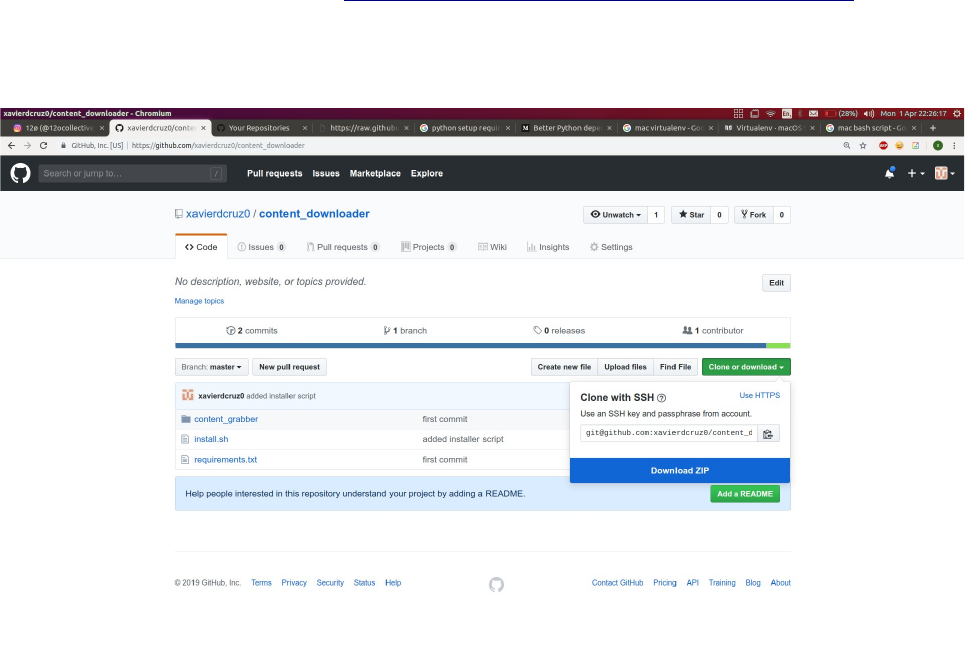Open the notifications bell

pos(889,174)
